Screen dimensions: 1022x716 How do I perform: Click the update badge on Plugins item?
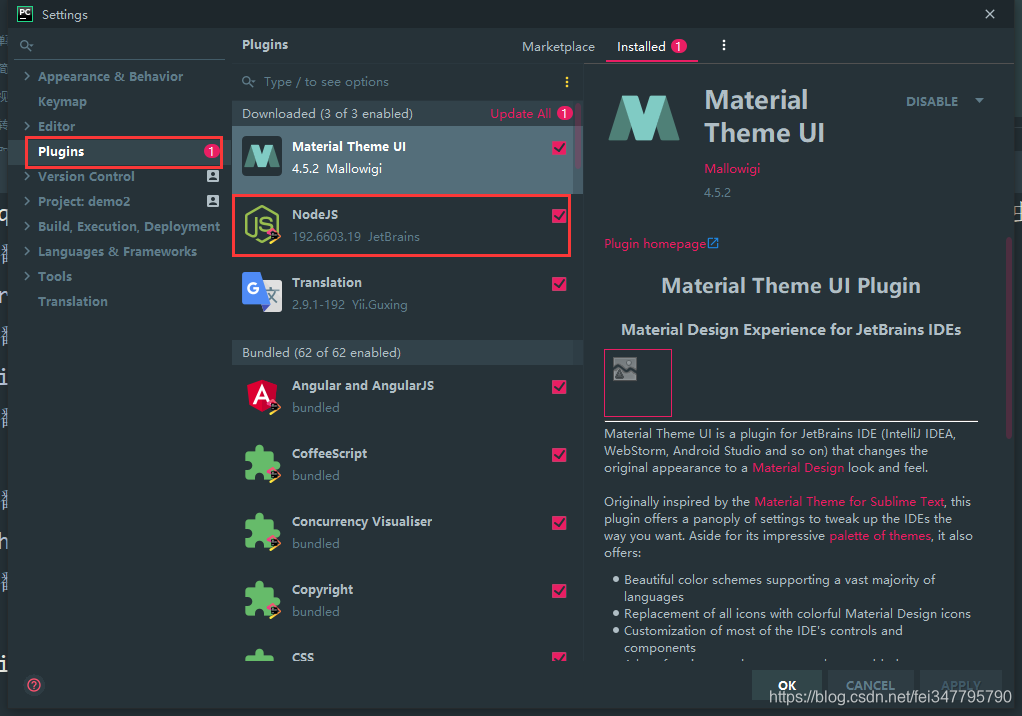[211, 151]
